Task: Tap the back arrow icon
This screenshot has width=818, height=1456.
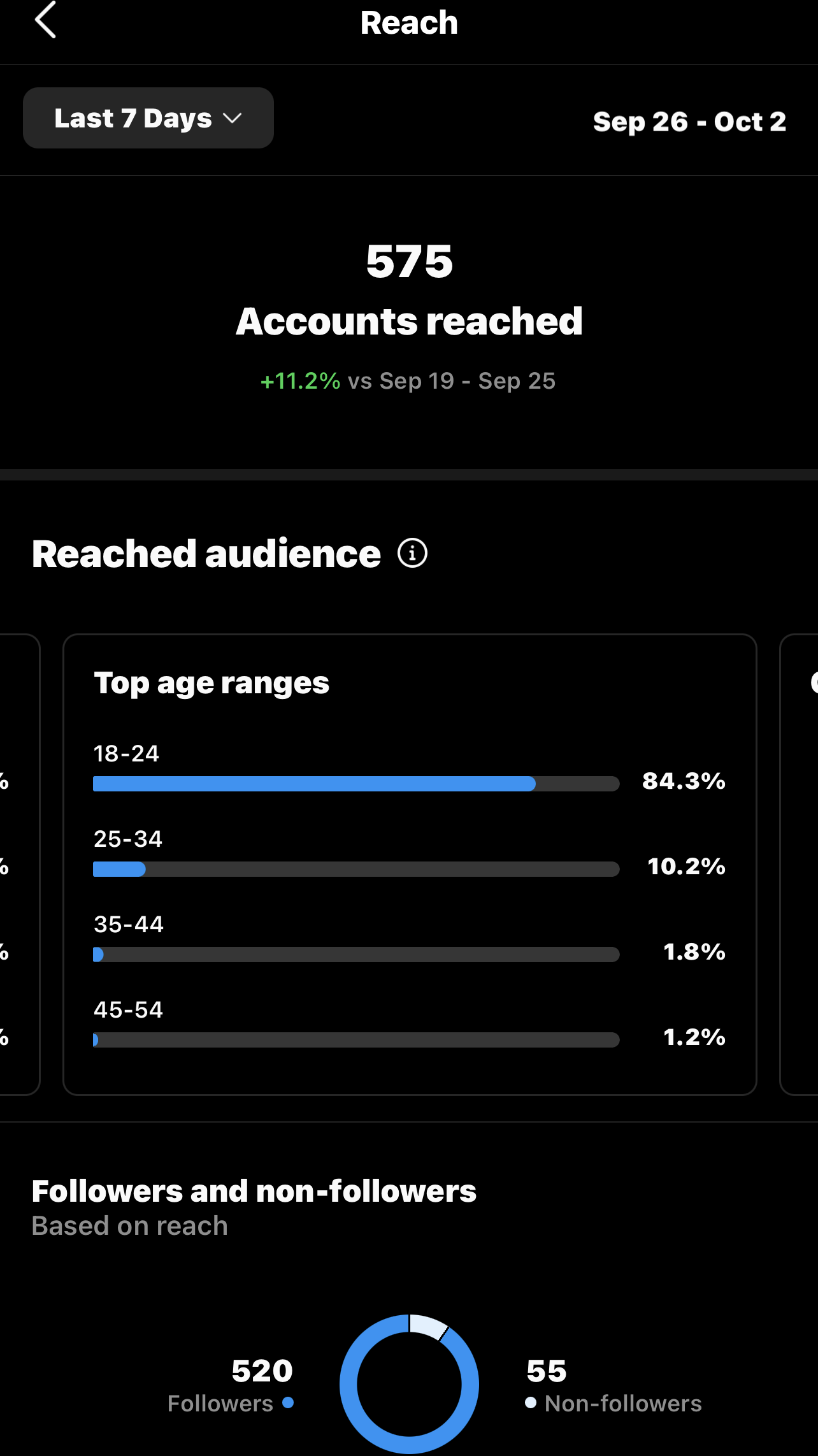Action: pos(46,20)
